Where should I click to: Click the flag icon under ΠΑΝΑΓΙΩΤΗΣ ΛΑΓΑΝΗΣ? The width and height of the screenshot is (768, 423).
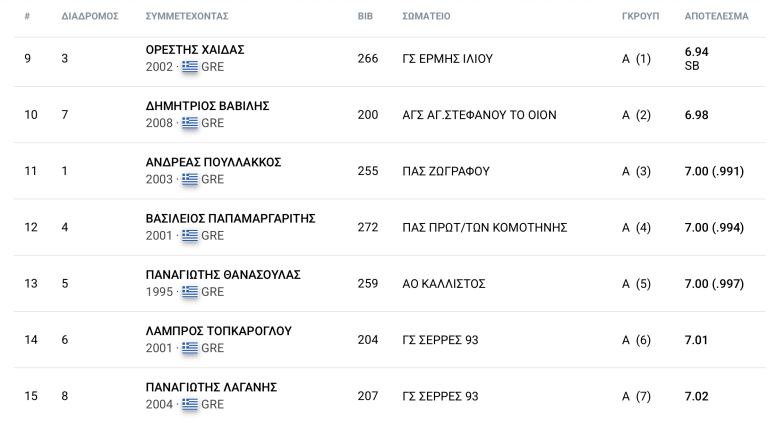tap(190, 404)
